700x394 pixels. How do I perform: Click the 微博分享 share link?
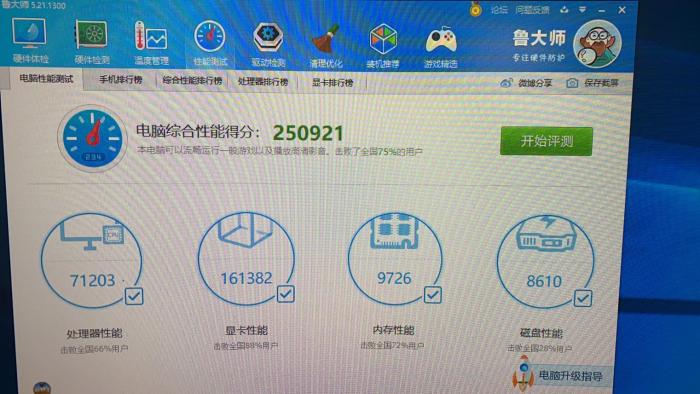coord(527,83)
